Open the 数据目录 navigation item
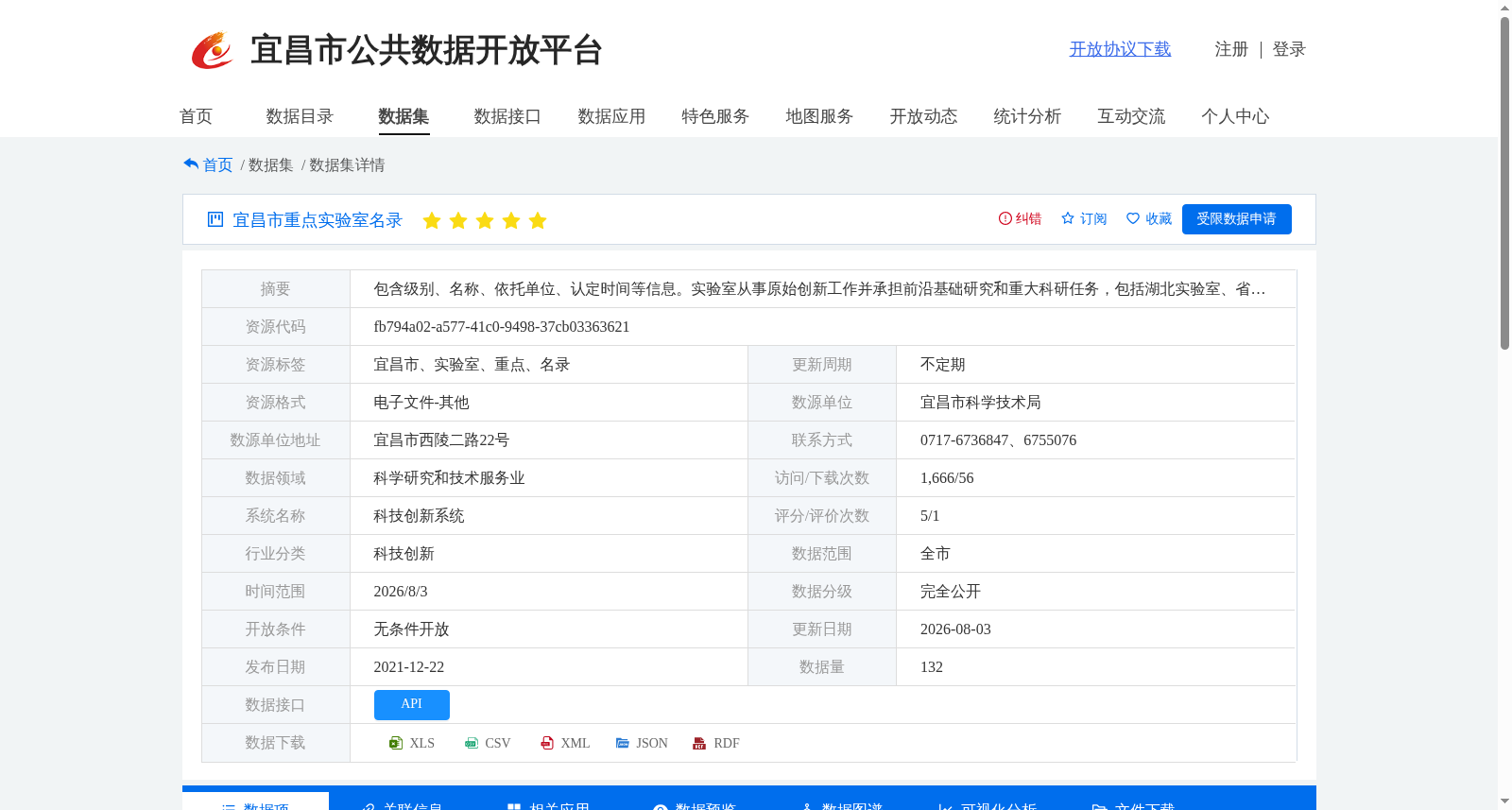Screen dimensions: 1512x810 click(x=300, y=116)
